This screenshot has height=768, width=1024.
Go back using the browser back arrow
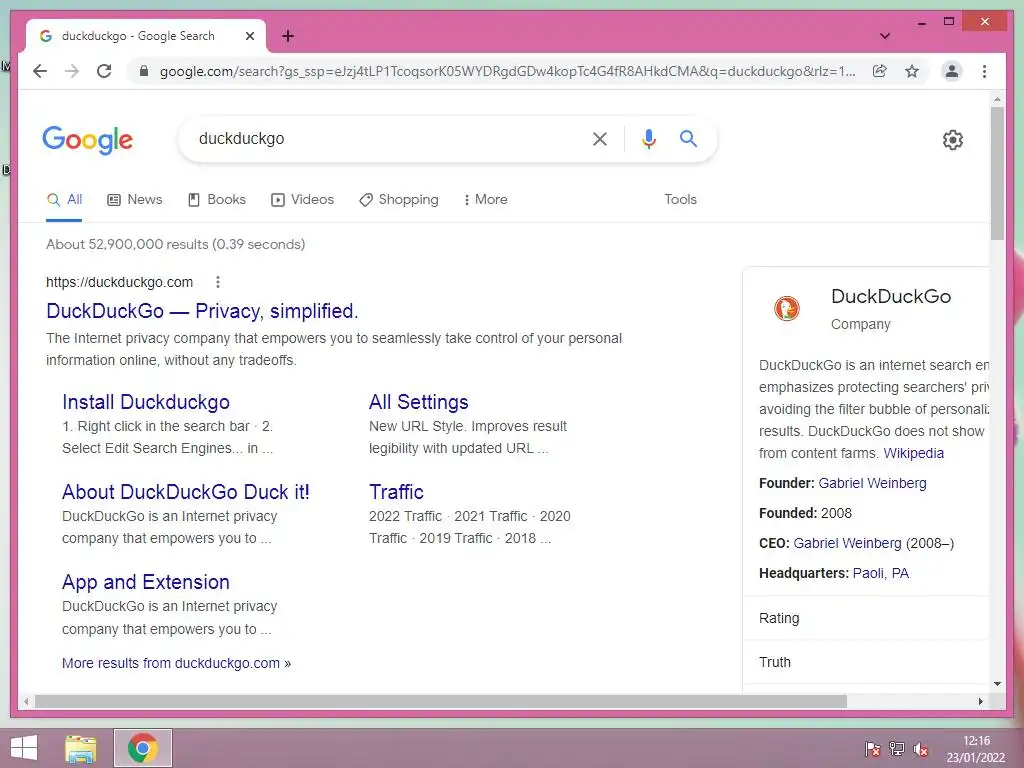(x=40, y=71)
